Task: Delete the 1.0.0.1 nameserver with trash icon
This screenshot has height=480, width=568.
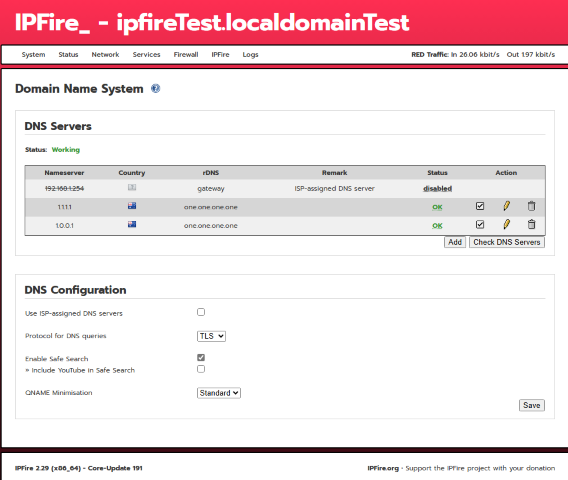Action: coord(531,224)
